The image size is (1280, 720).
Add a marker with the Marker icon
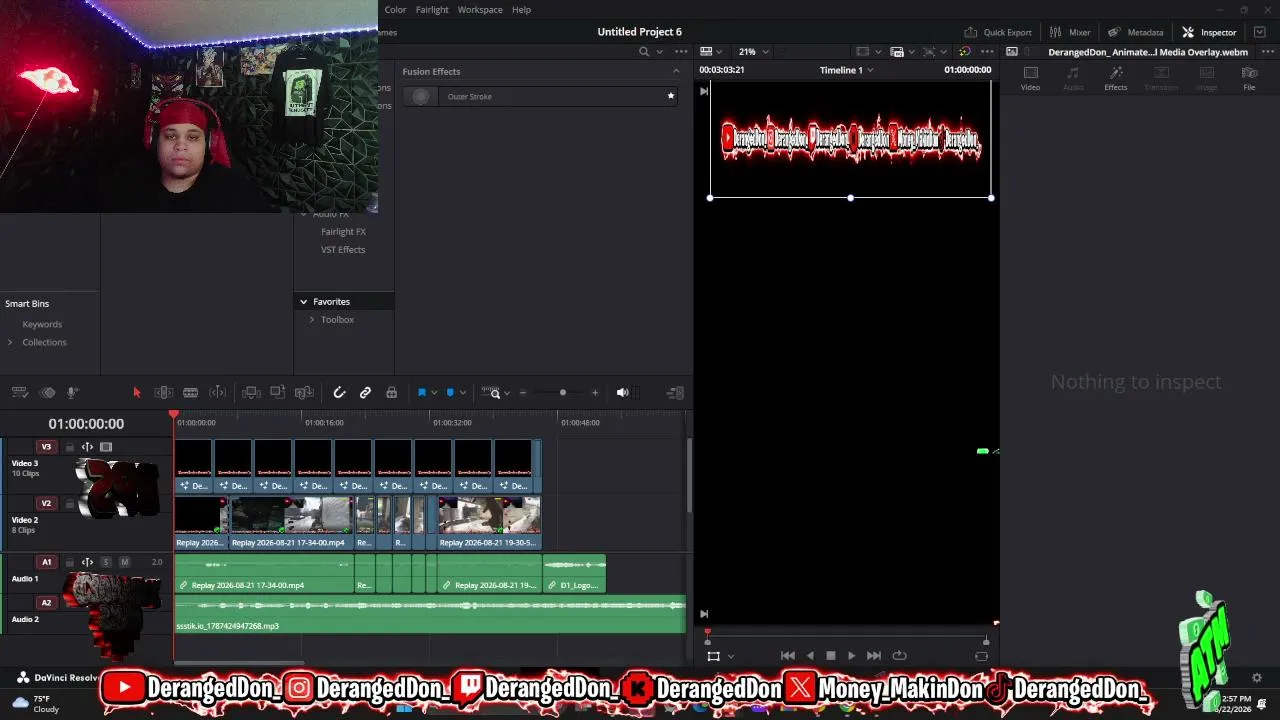[450, 393]
